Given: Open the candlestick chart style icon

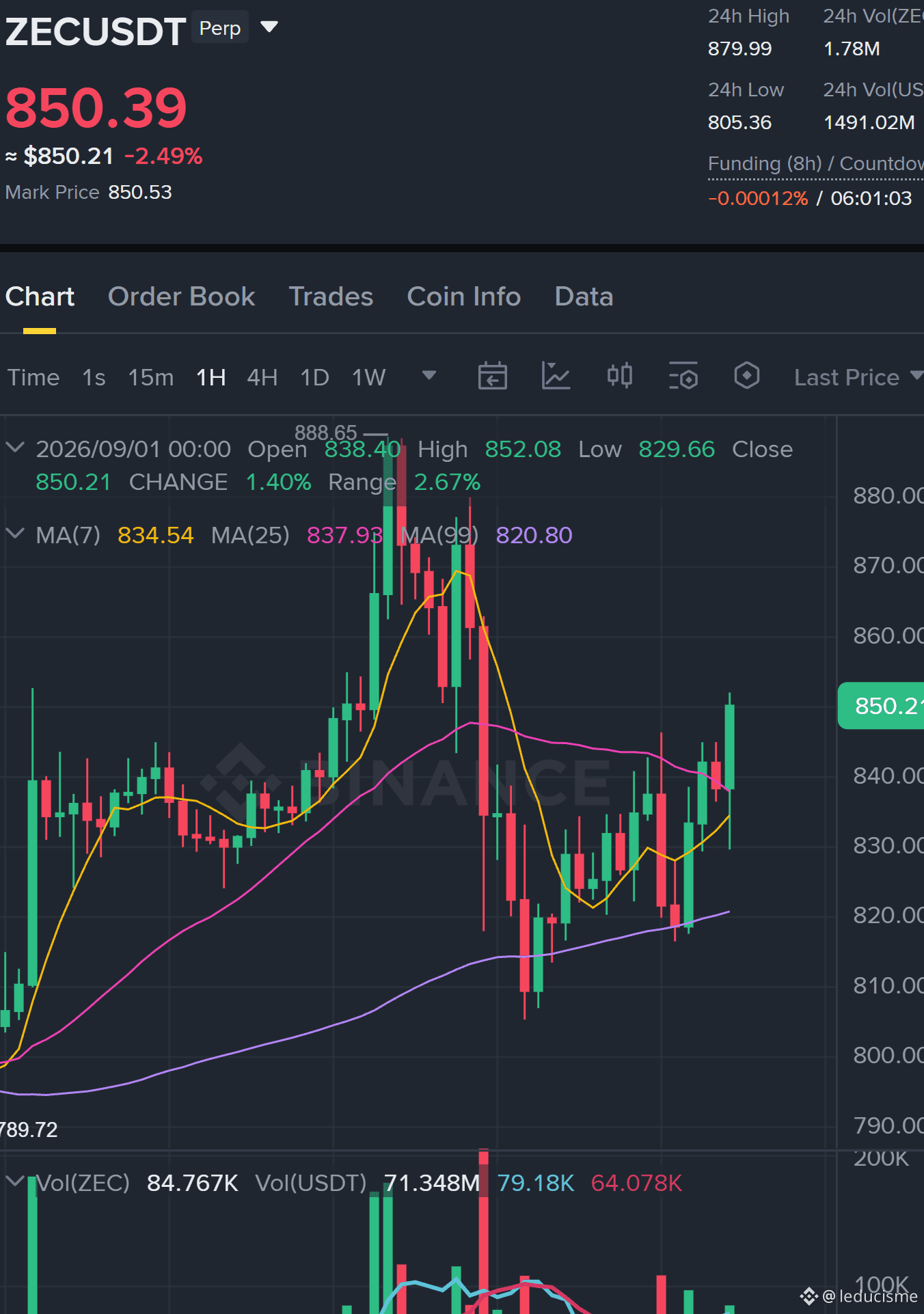Looking at the screenshot, I should (x=620, y=376).
